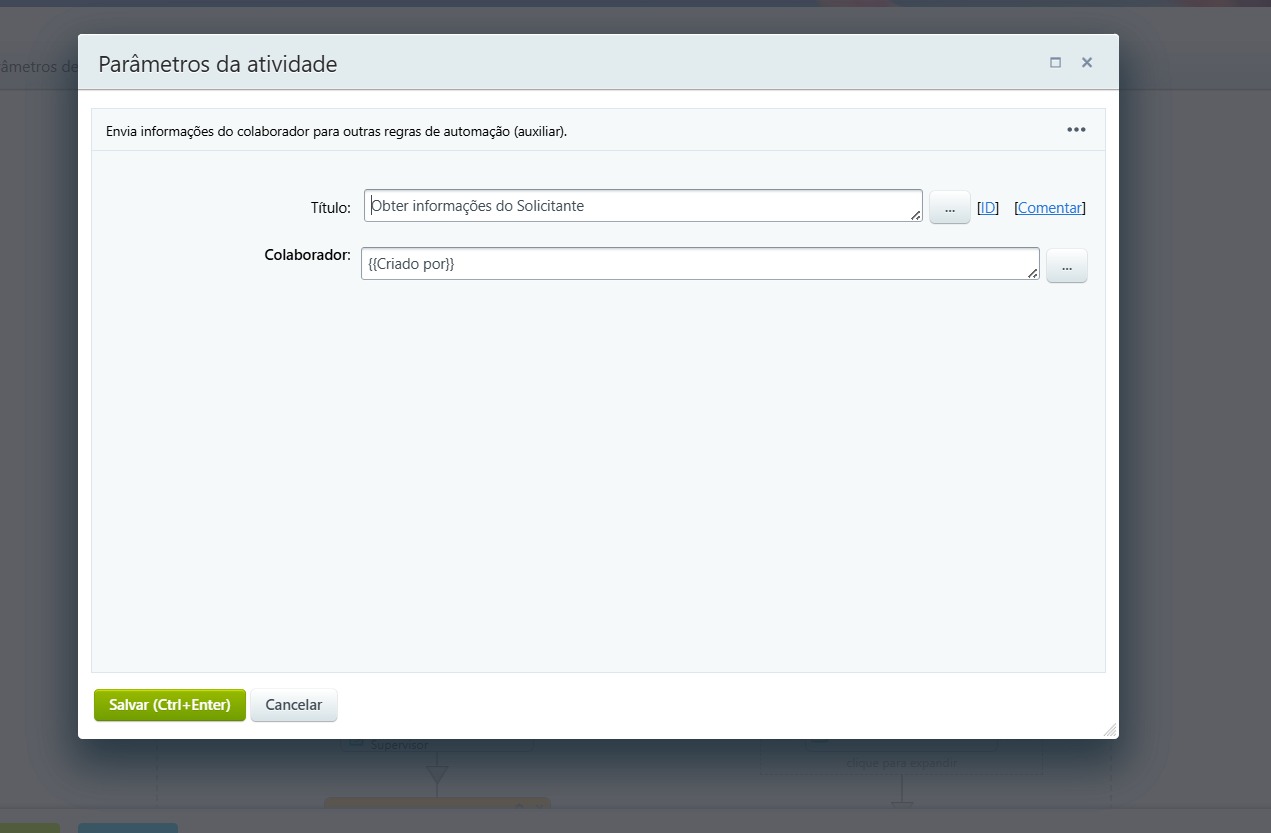Click the dimmed "clique para expandir" block
1271x833 pixels.
(900, 763)
